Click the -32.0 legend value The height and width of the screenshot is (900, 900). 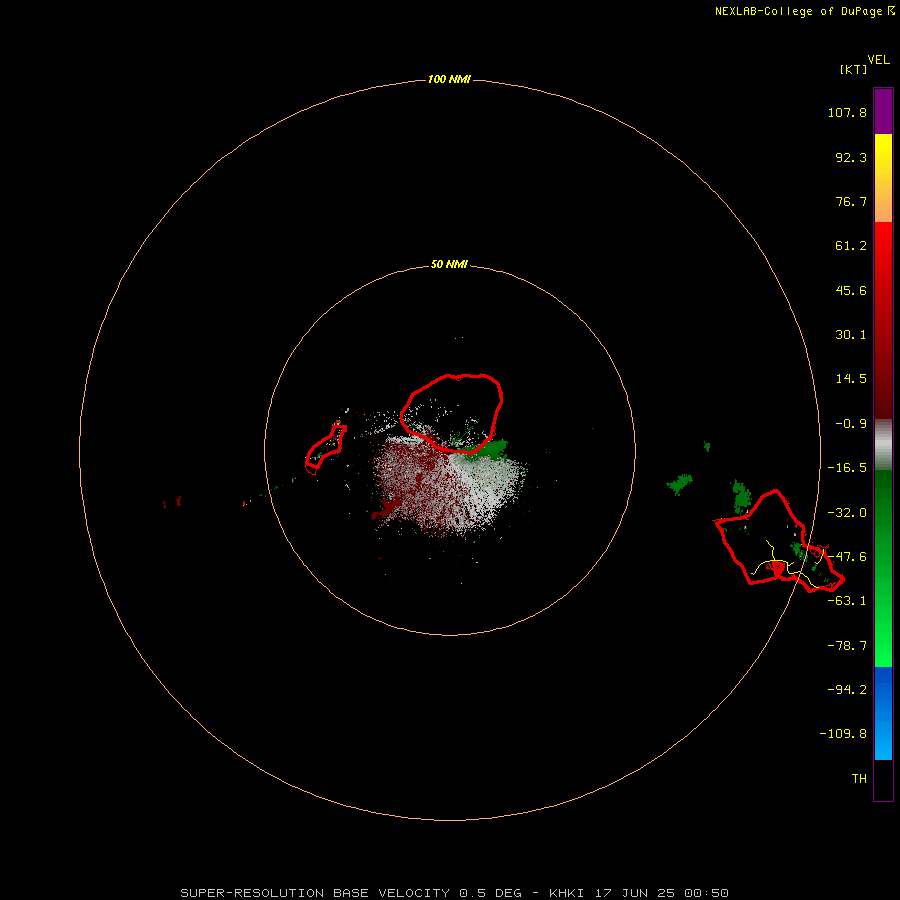[x=847, y=513]
